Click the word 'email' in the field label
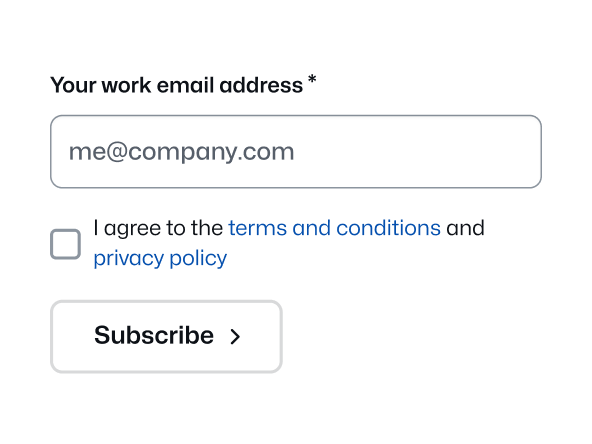Image resolution: width=592 pixels, height=444 pixels. (x=185, y=85)
